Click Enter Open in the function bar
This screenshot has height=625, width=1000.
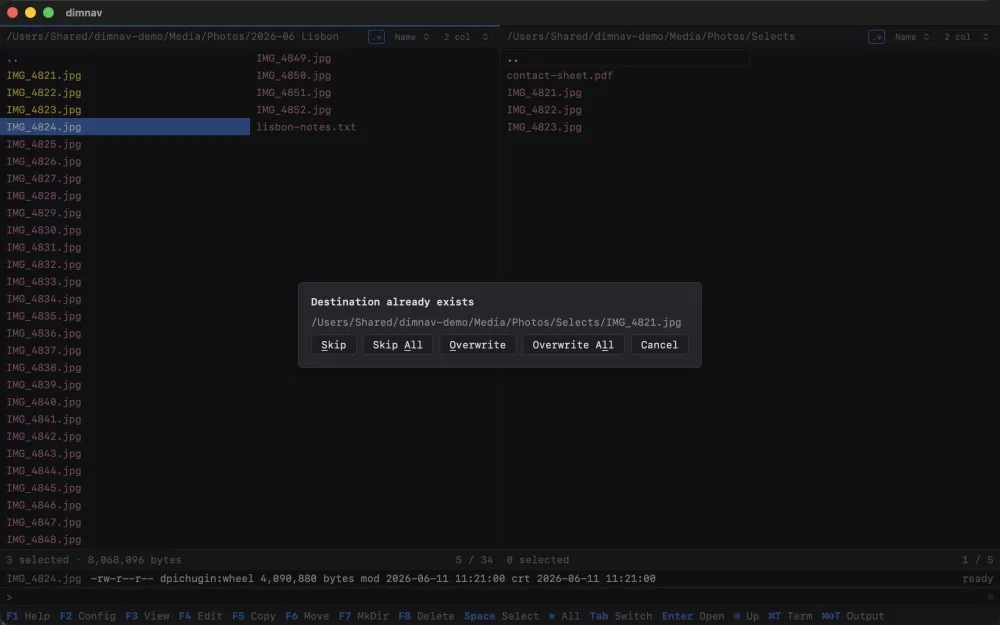tap(693, 616)
